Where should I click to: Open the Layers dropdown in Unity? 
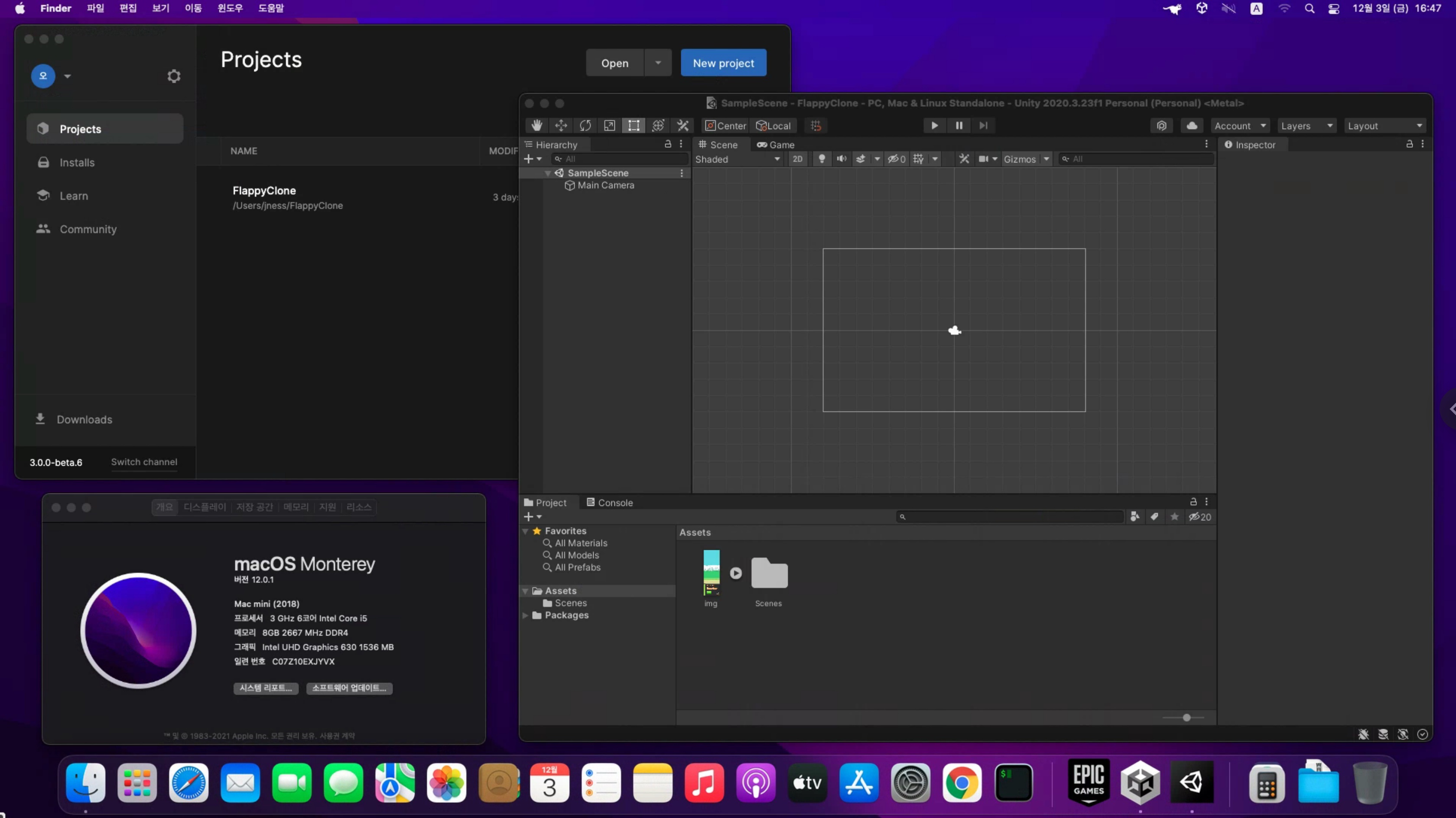point(1307,126)
